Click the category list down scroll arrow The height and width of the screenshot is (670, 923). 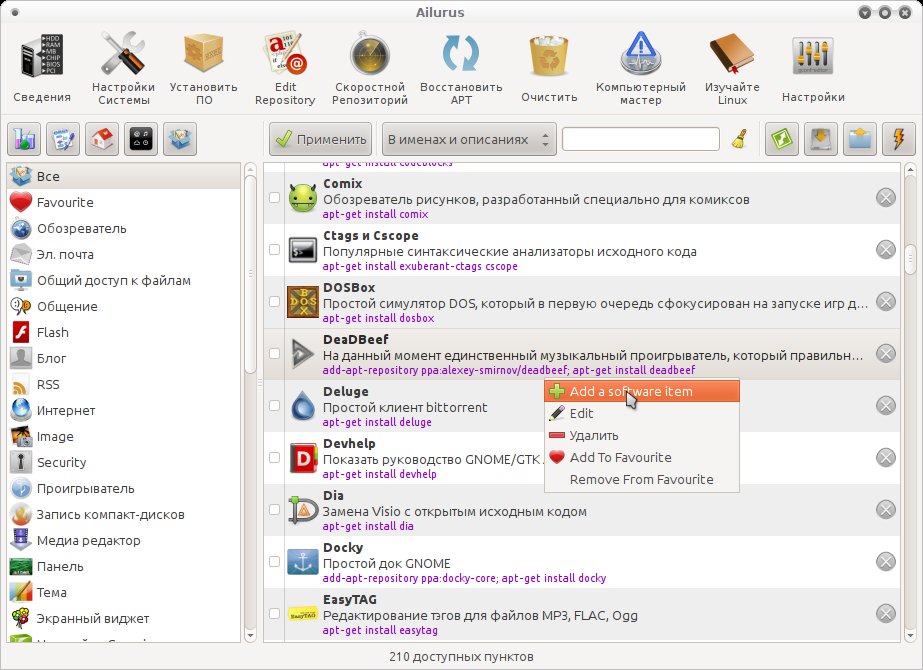tap(250, 636)
